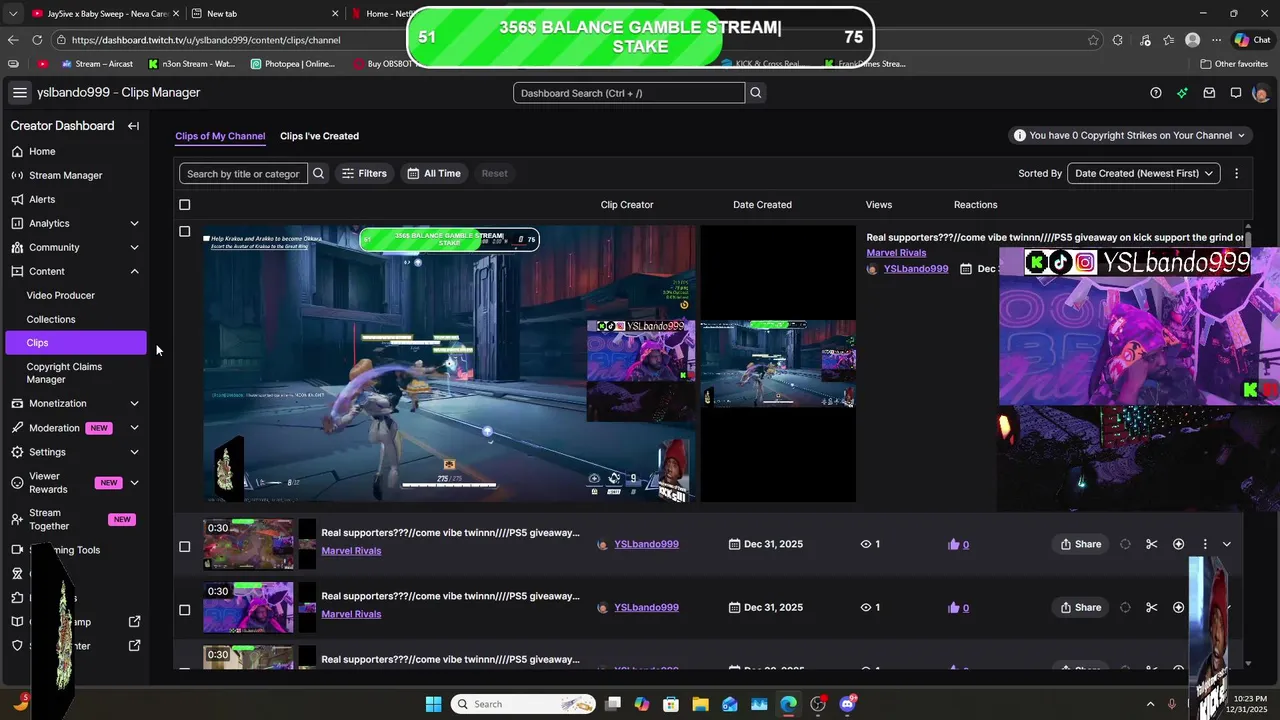Image resolution: width=1280 pixels, height=720 pixels.
Task: Open the browser Extensions puzzle icon
Action: pos(1117,40)
